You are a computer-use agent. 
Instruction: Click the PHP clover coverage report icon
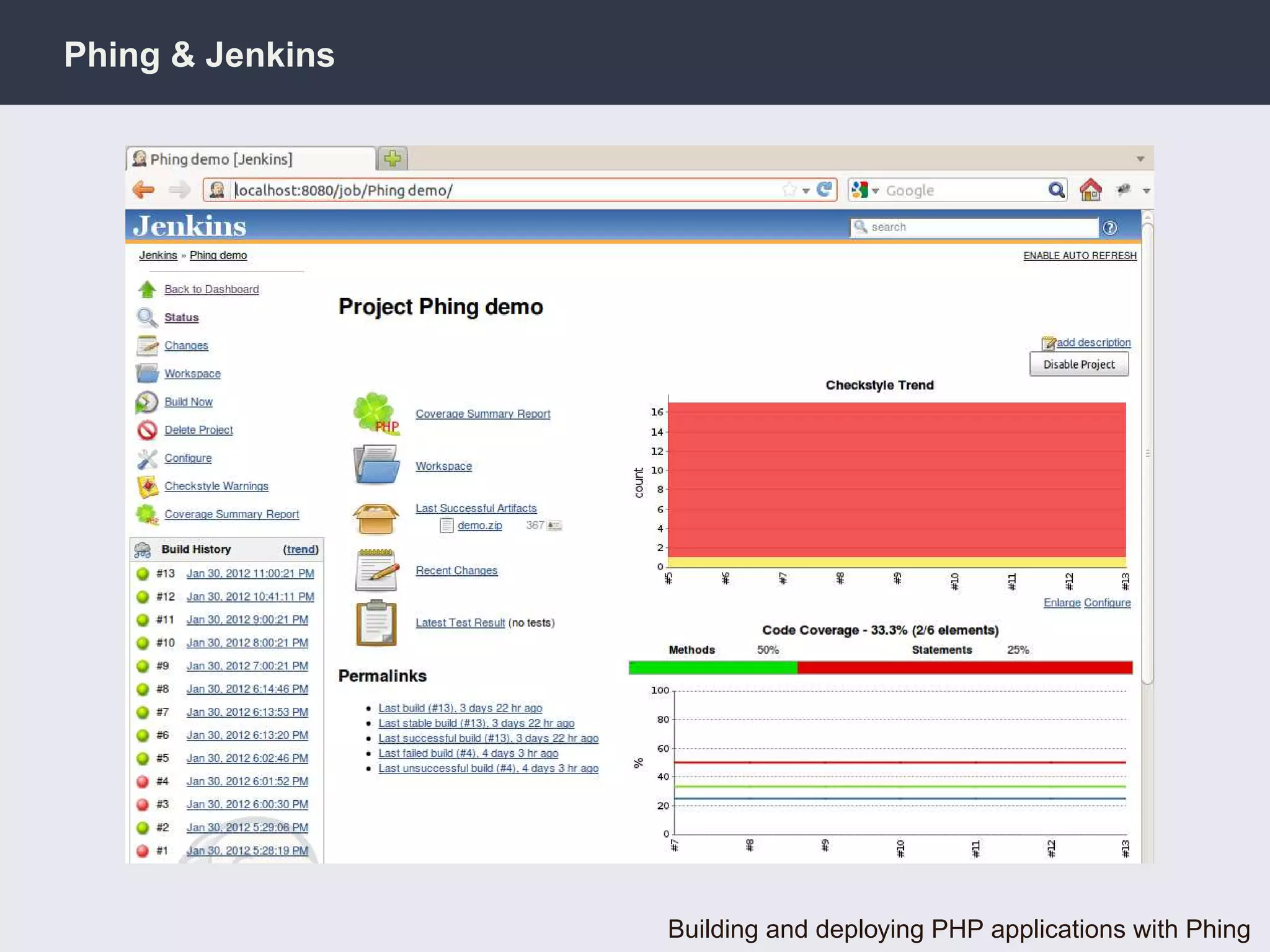(x=375, y=413)
